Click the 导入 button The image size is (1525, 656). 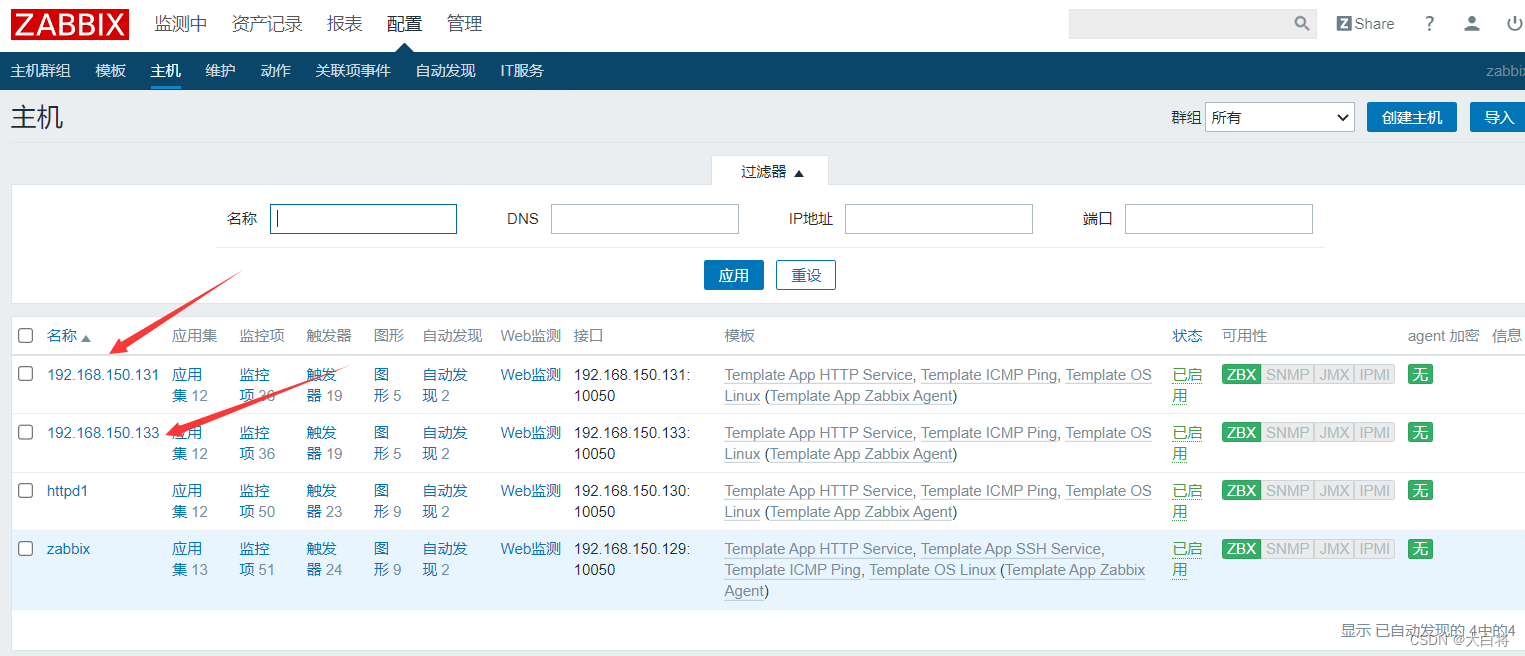pyautogui.click(x=1498, y=117)
